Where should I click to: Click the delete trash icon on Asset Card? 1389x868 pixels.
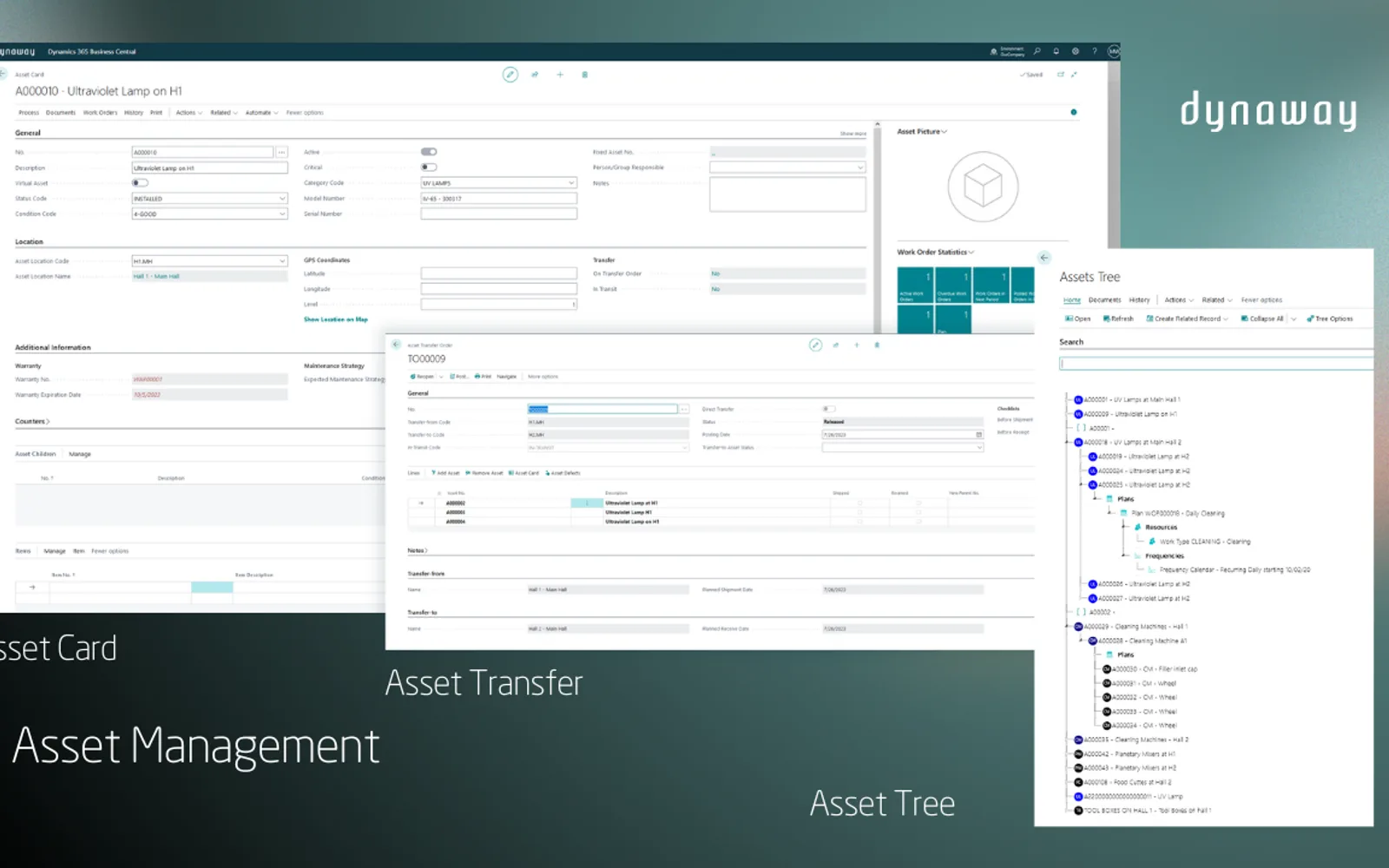[584, 75]
